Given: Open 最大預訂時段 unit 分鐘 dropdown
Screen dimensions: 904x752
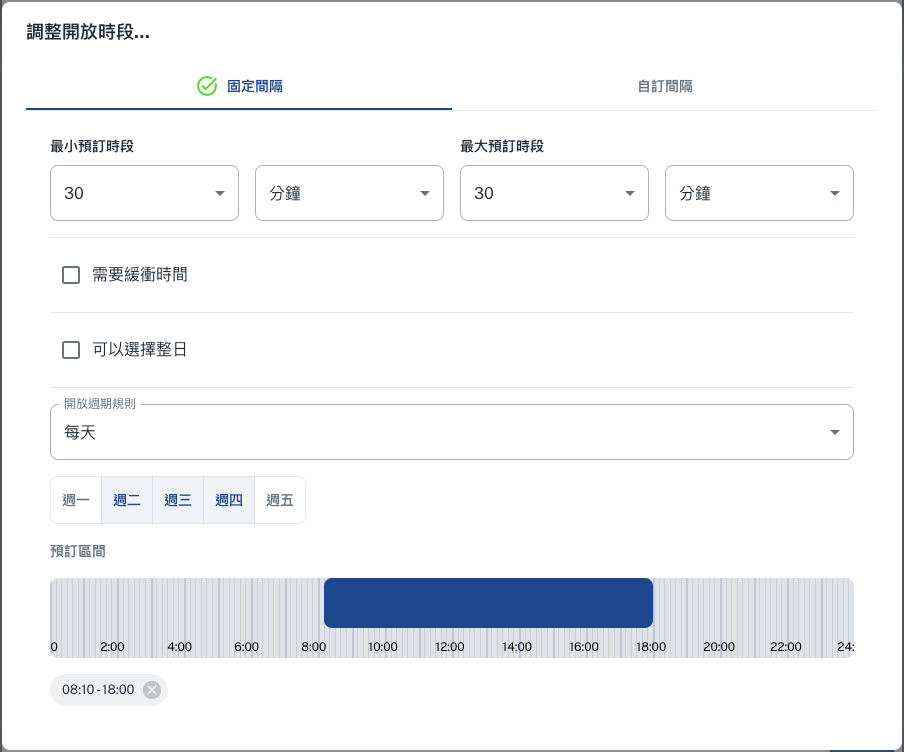Looking at the screenshot, I should tap(759, 193).
